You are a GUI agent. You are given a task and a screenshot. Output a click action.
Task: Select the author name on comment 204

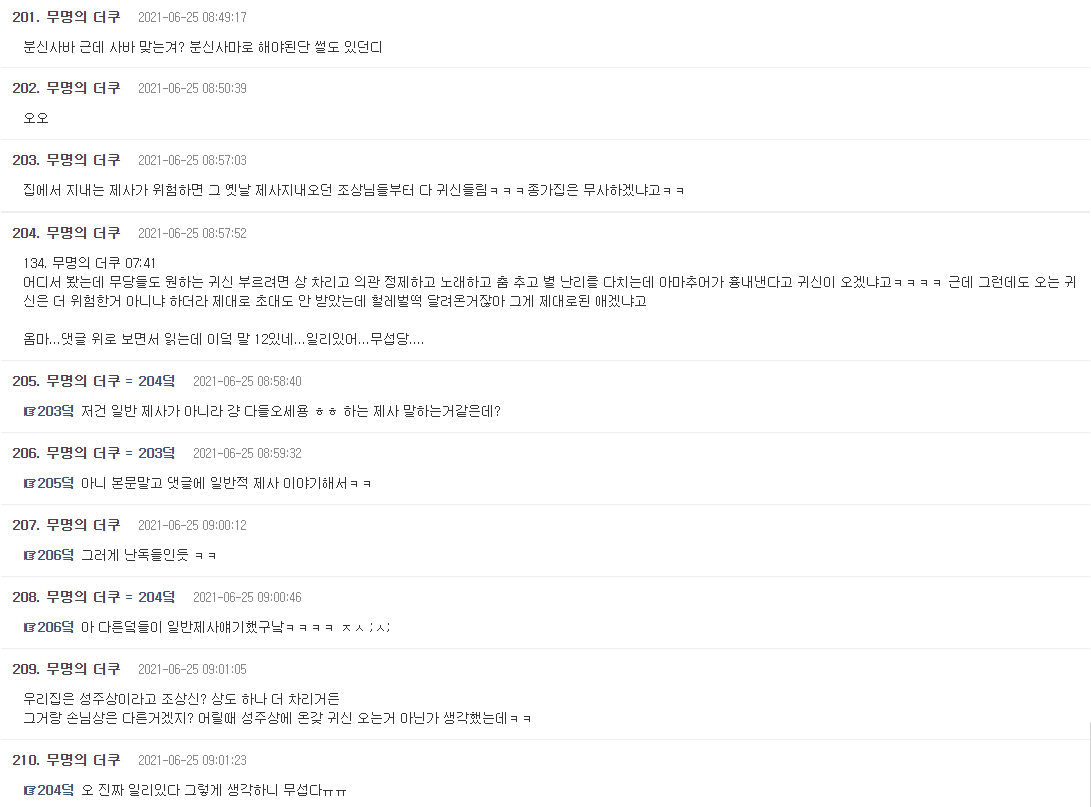pos(83,233)
